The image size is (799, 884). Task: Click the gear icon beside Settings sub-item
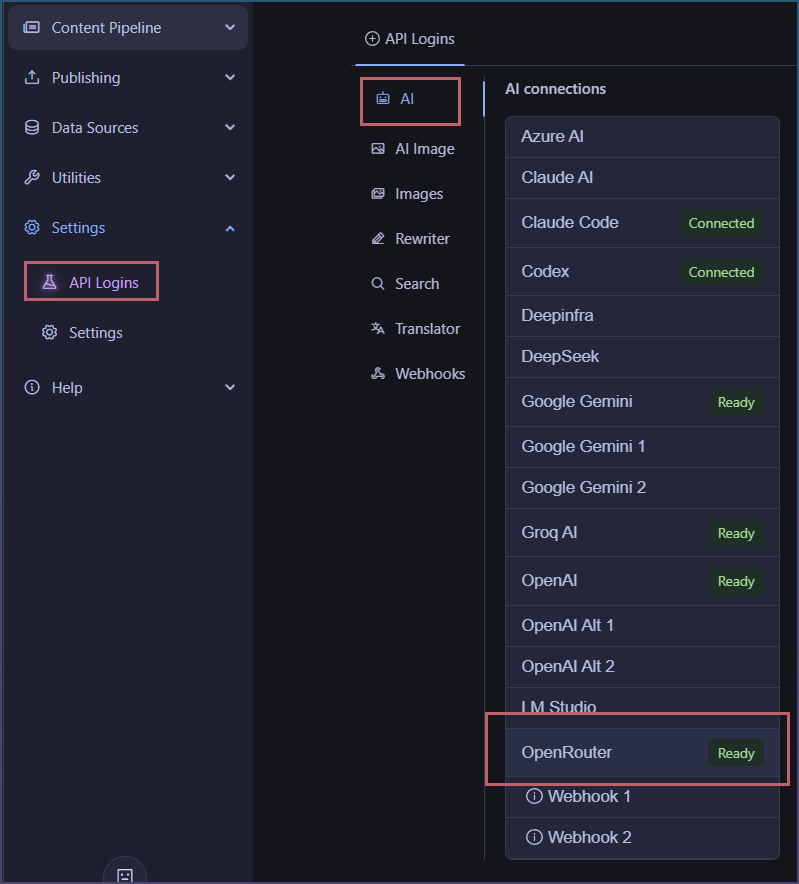click(50, 333)
